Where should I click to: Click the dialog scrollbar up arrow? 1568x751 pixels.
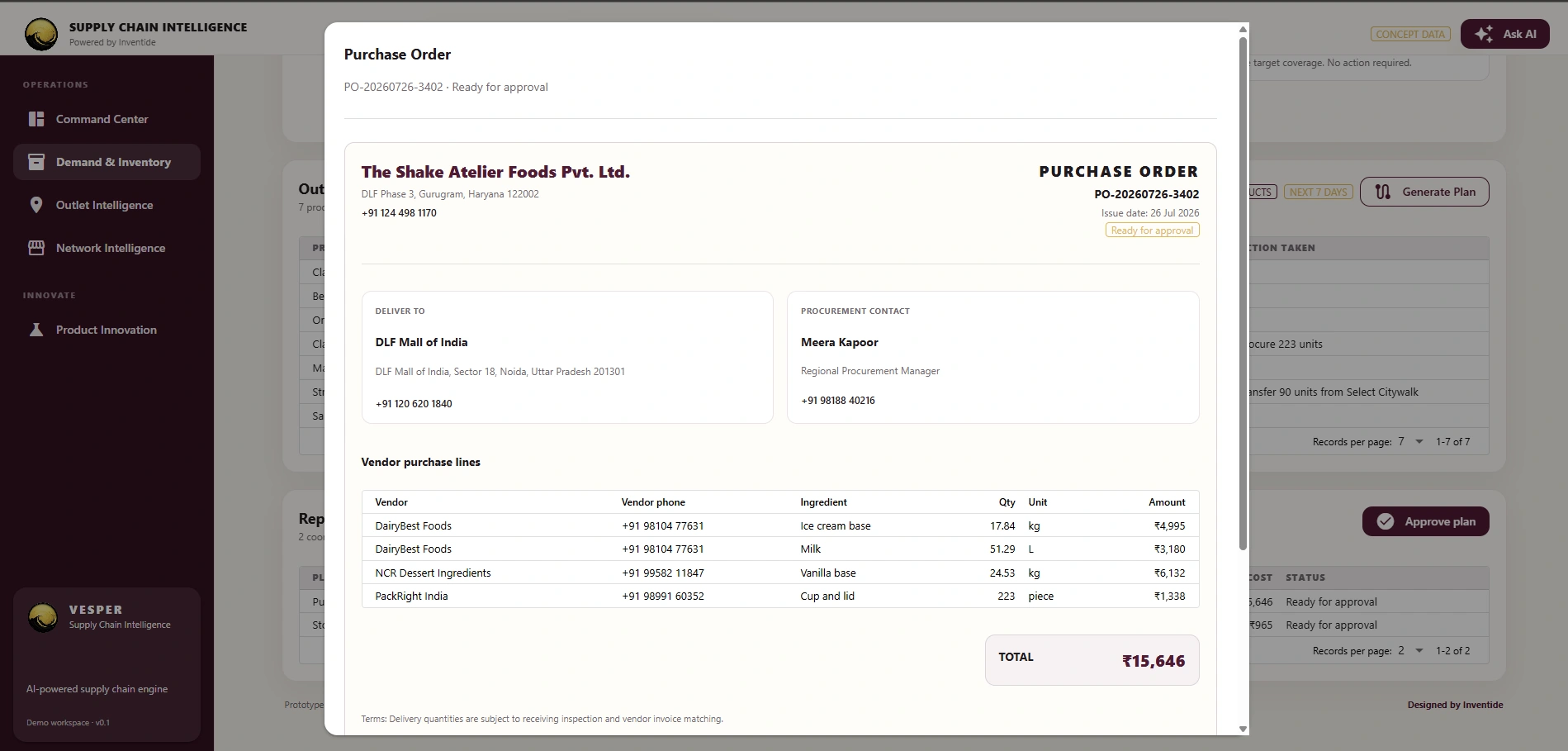pyautogui.click(x=1243, y=30)
